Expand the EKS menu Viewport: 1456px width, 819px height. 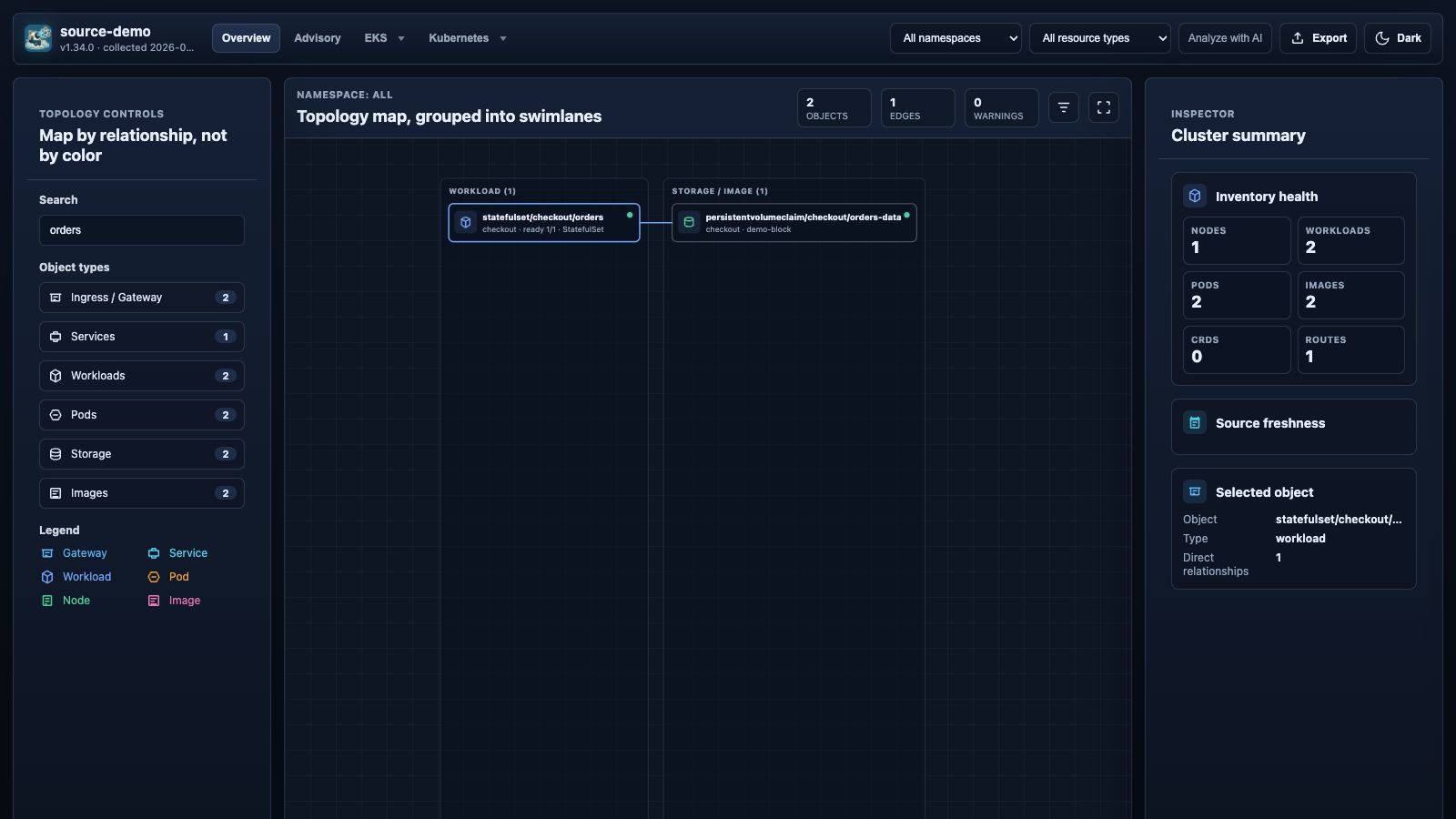(x=384, y=38)
